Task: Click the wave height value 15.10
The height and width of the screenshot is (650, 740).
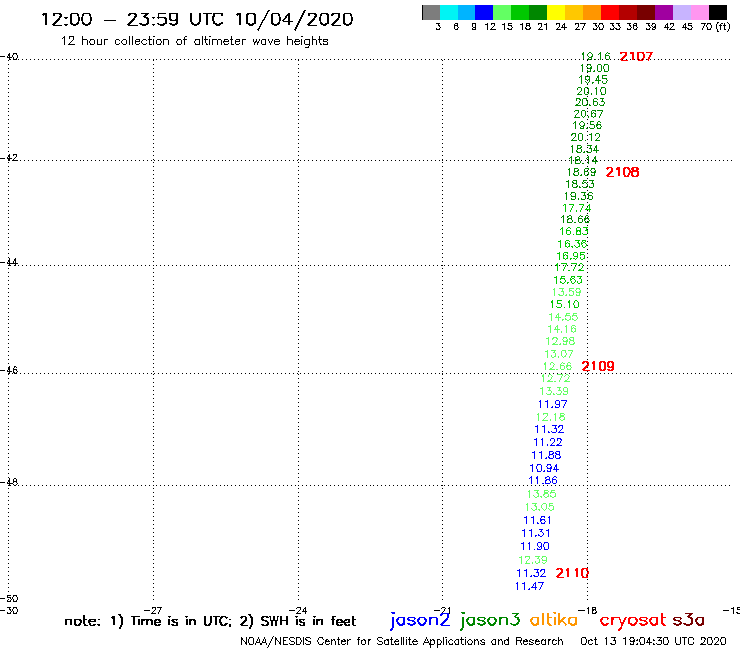Action: (565, 304)
